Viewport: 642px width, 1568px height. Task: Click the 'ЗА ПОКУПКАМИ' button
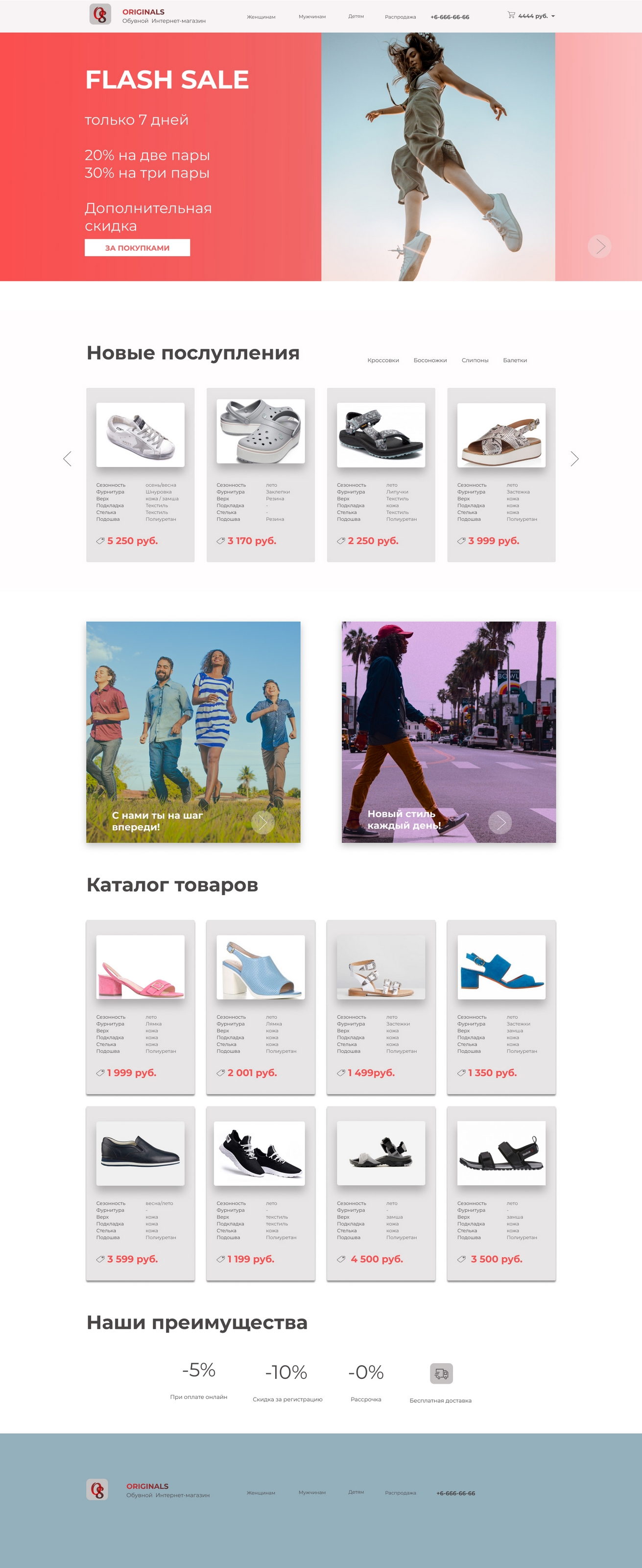pos(138,248)
